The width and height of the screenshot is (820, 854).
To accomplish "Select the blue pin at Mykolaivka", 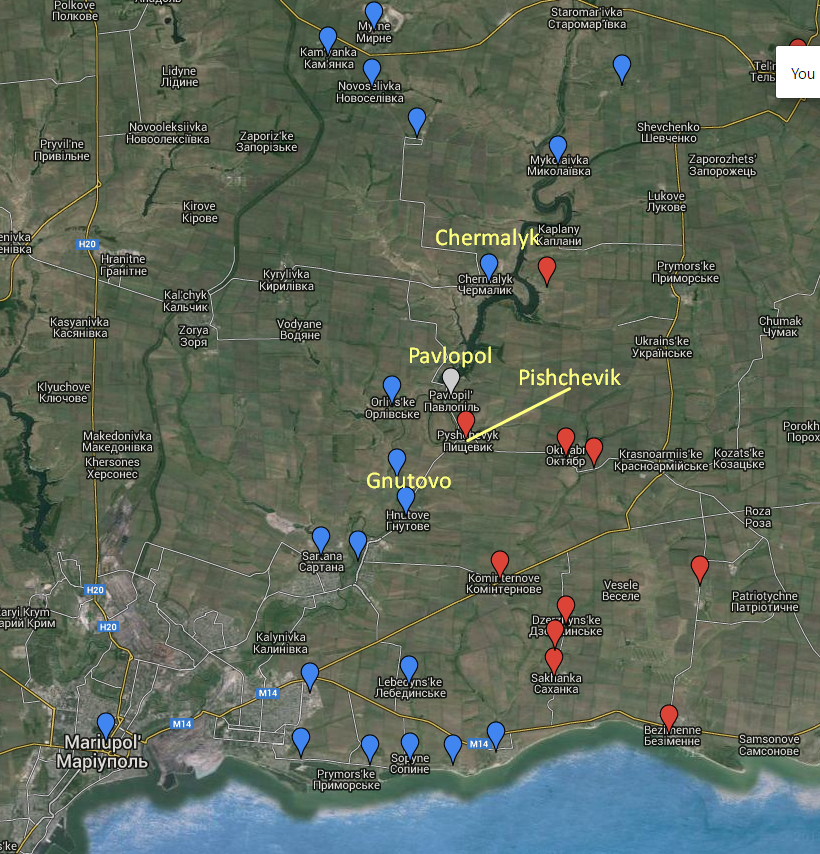I will [558, 146].
